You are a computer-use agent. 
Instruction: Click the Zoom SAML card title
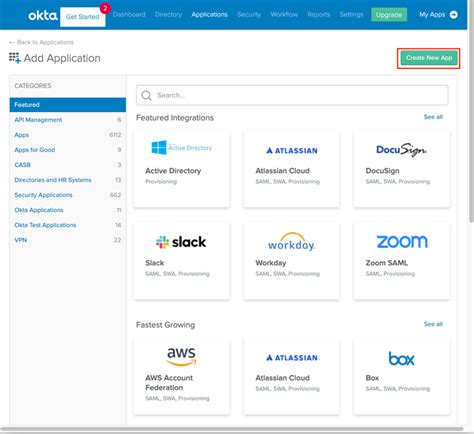click(387, 263)
